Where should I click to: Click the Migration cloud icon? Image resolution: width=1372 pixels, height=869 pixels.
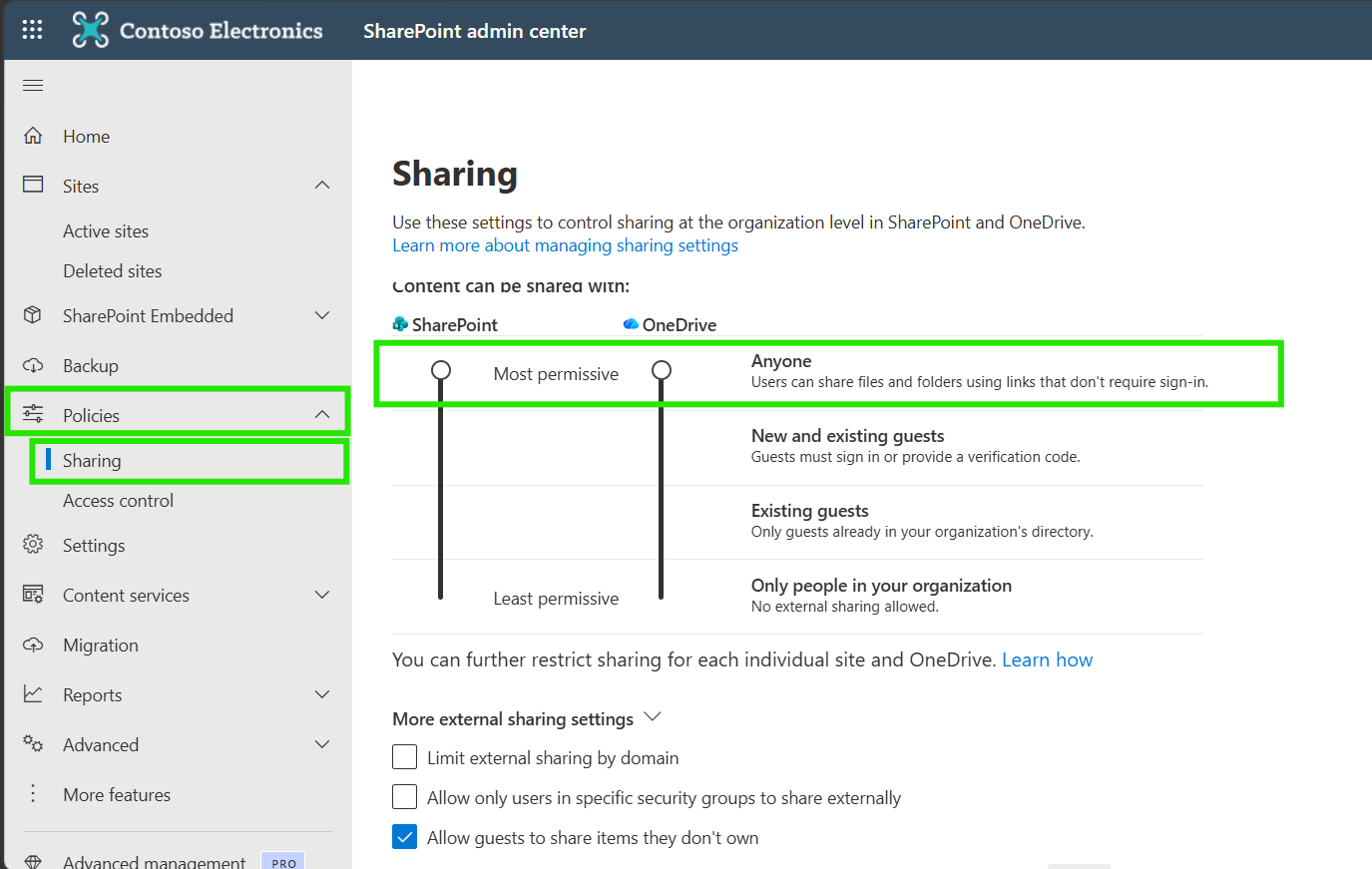pos(33,645)
